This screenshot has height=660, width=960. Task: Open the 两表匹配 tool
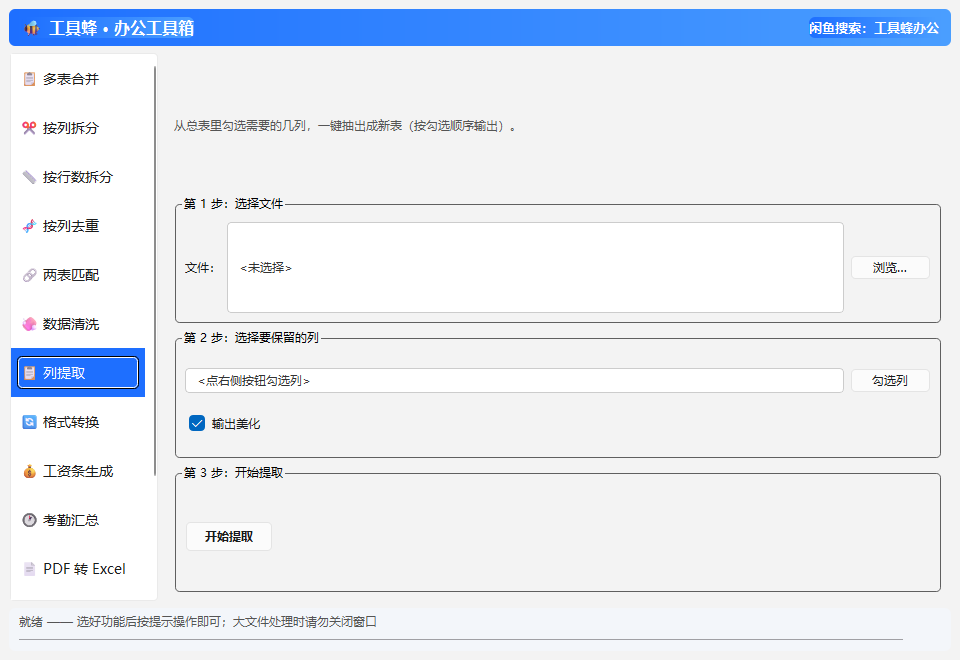coord(78,275)
